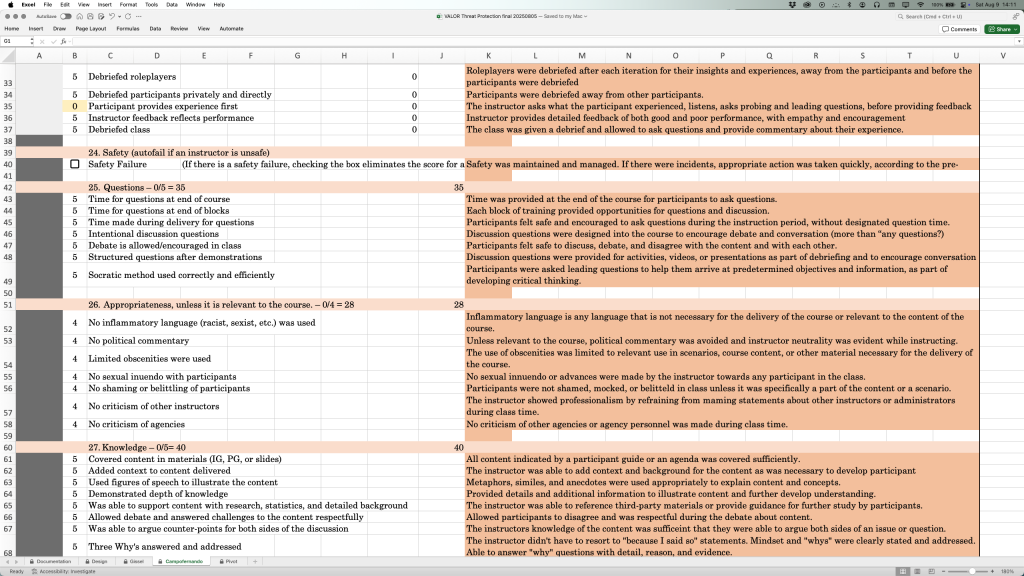
Task: Switch to the Pivot sheet tab
Action: pyautogui.click(x=229, y=562)
